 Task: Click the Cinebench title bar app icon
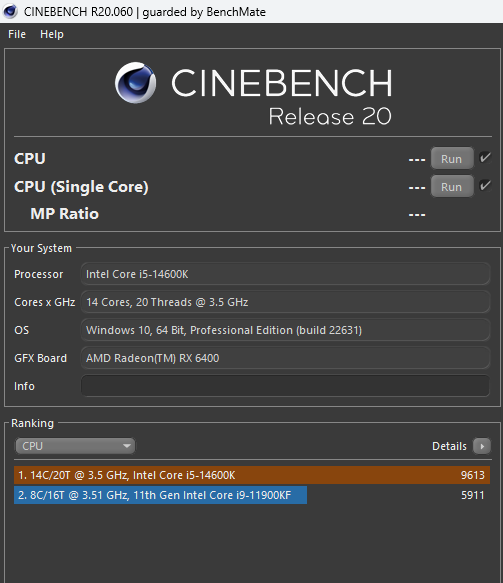point(10,11)
